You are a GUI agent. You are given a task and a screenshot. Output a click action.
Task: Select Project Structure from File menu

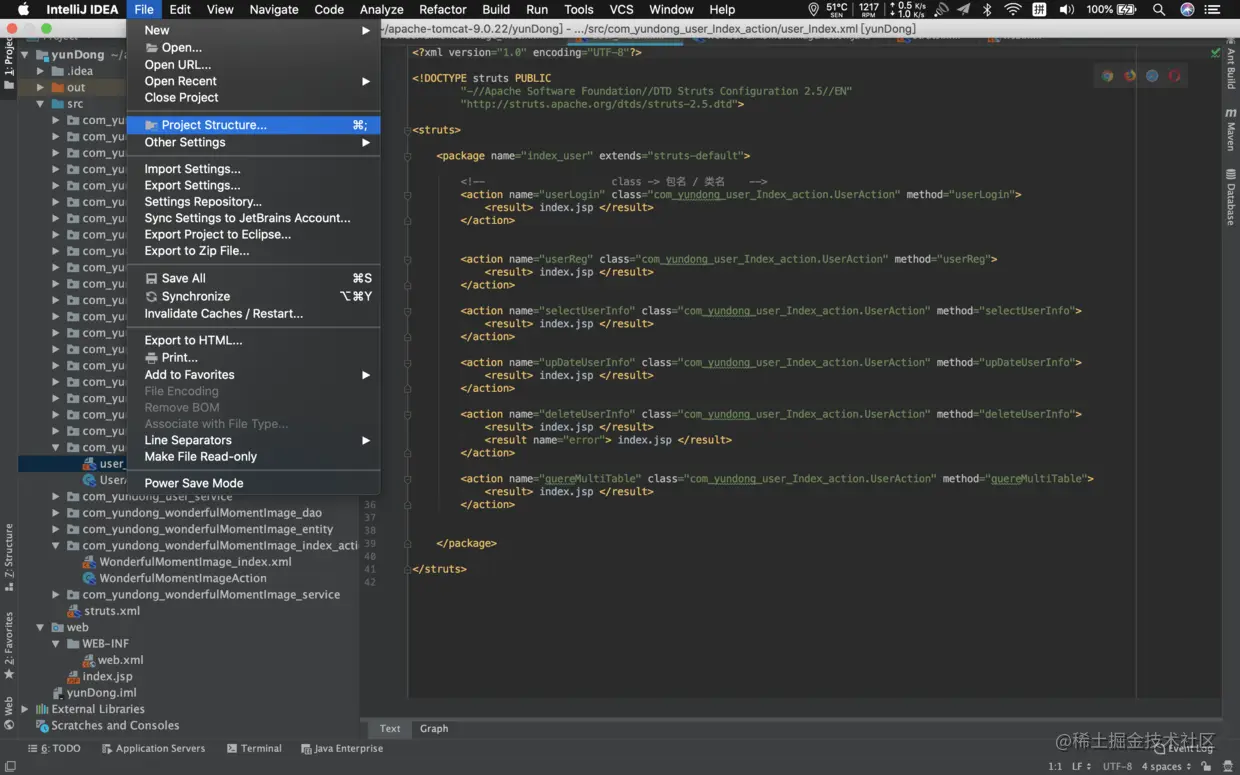(x=213, y=125)
